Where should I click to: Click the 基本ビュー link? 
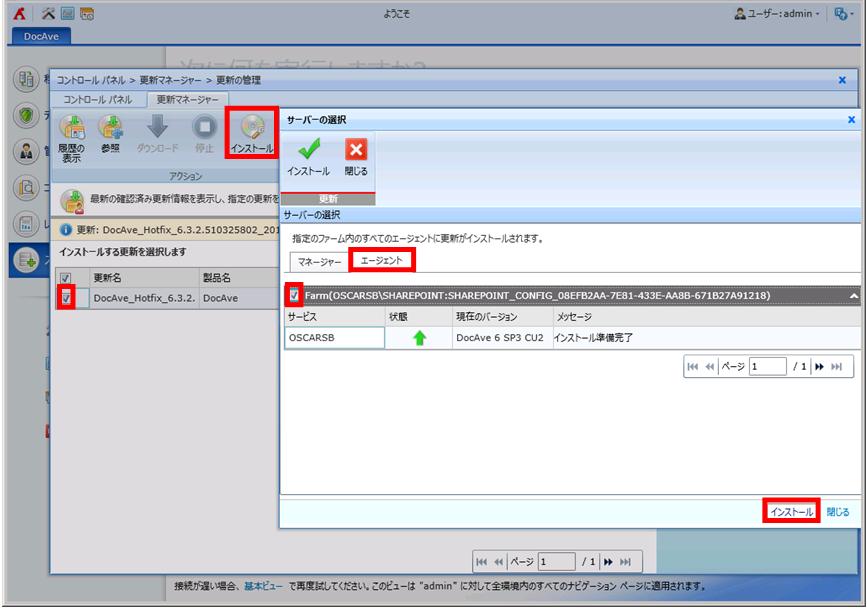(263, 586)
